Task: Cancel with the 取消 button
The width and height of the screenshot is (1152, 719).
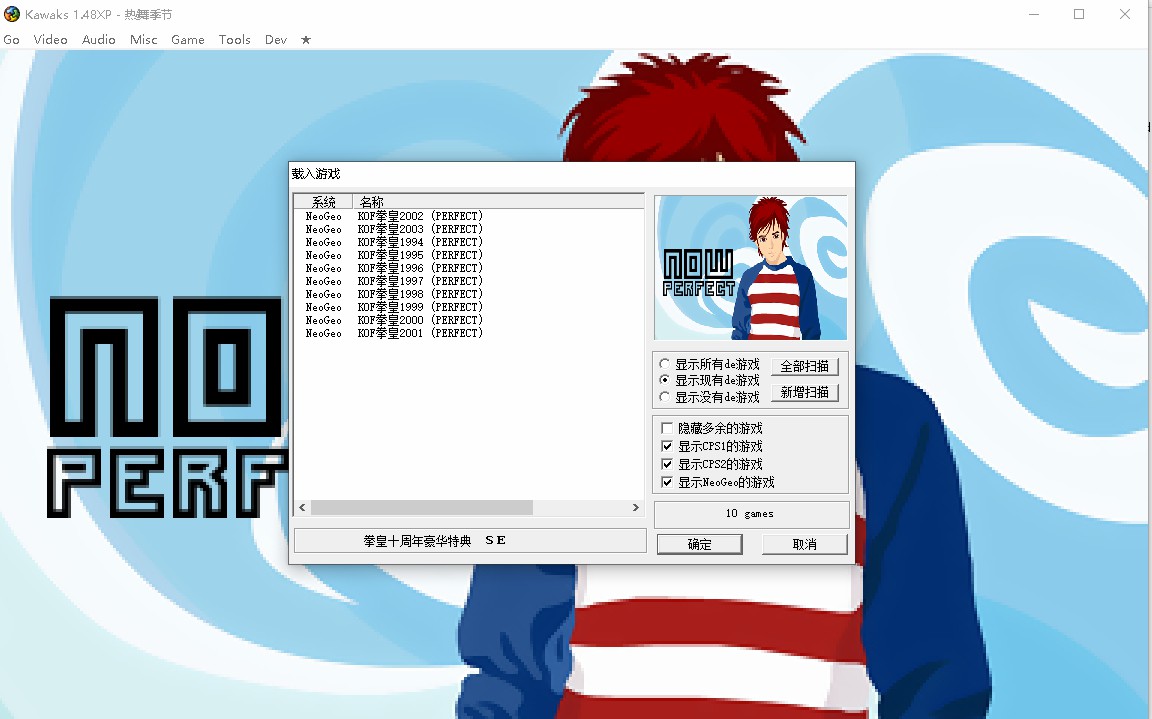Action: [x=804, y=544]
